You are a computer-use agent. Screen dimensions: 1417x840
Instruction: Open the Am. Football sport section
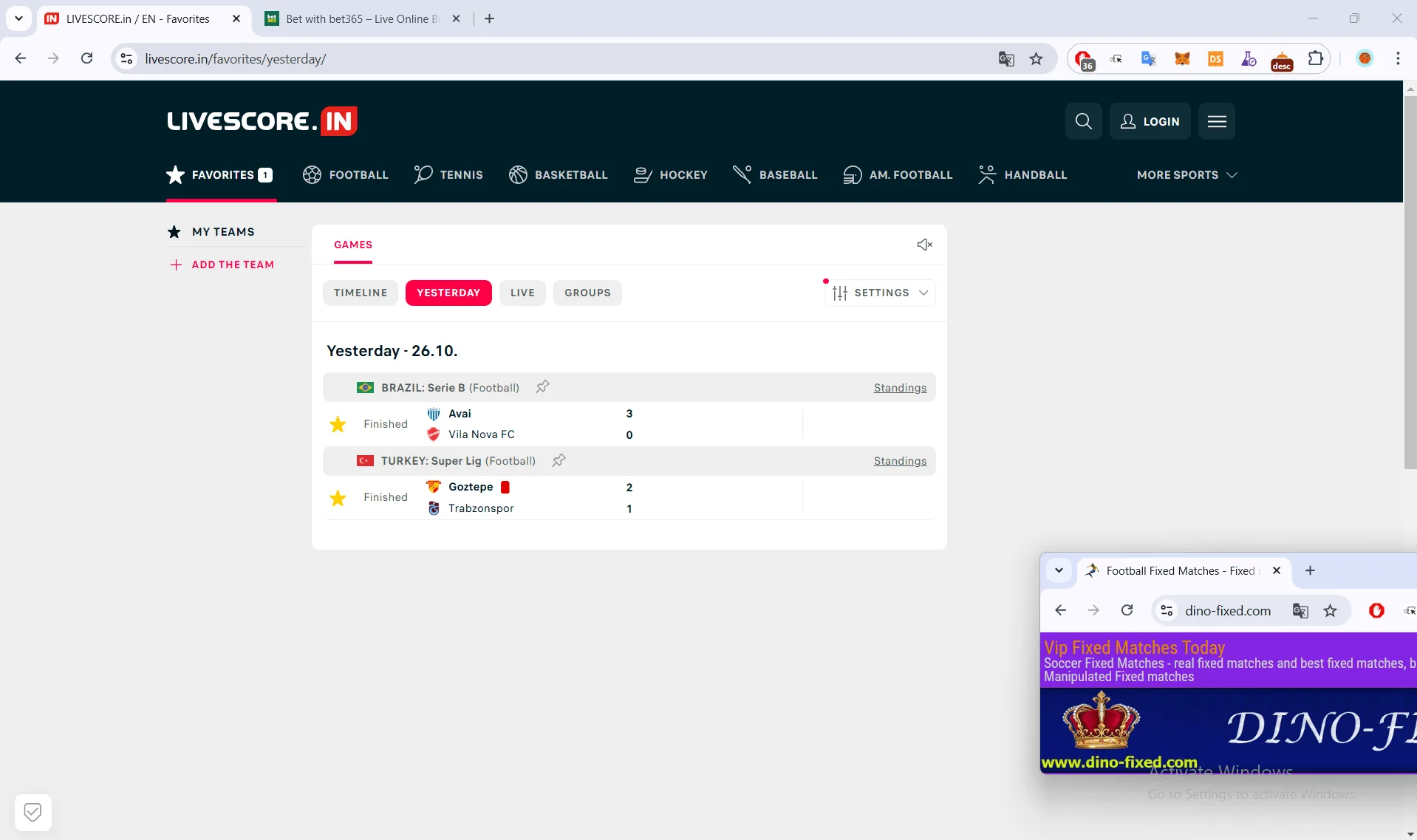(898, 175)
